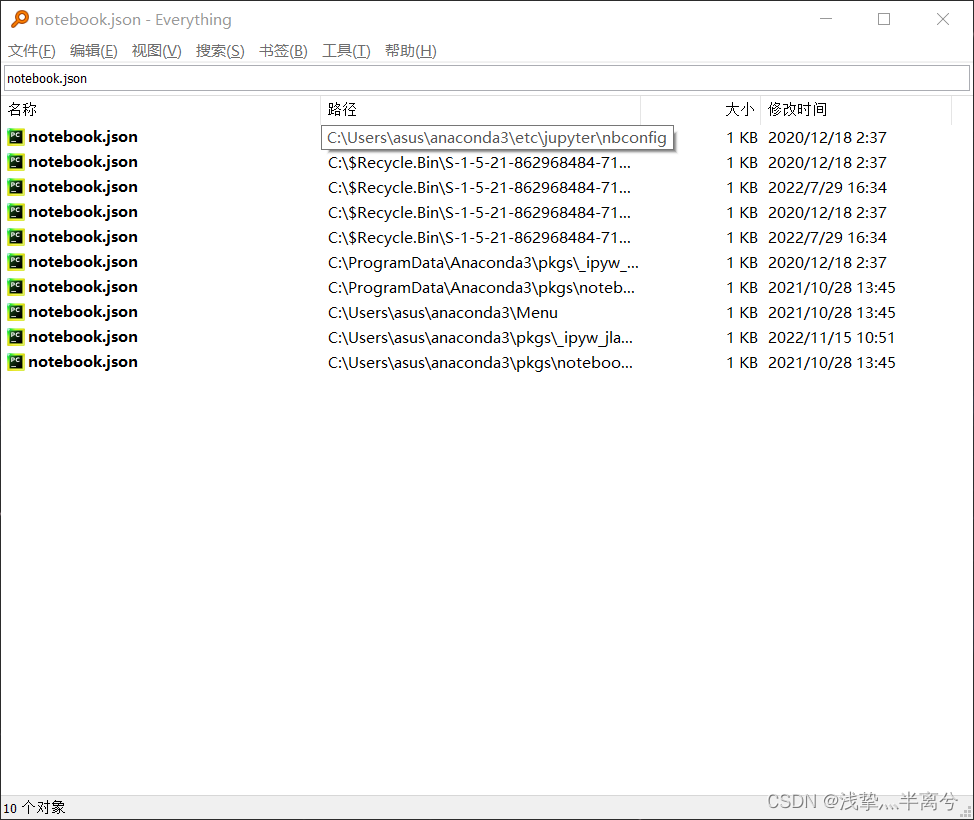974x820 pixels.
Task: Sort by the 名称 column header
Action: [160, 109]
